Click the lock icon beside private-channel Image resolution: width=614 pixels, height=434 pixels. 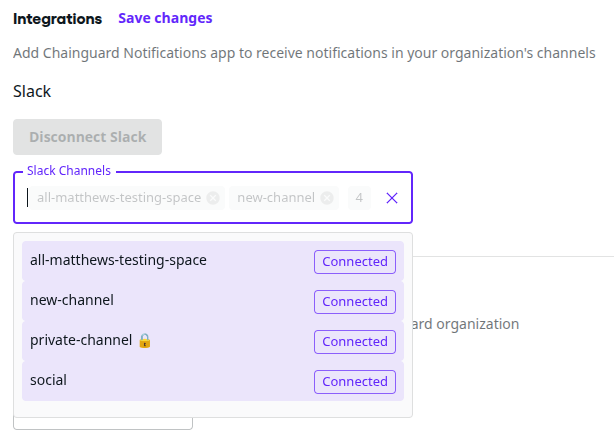144,340
